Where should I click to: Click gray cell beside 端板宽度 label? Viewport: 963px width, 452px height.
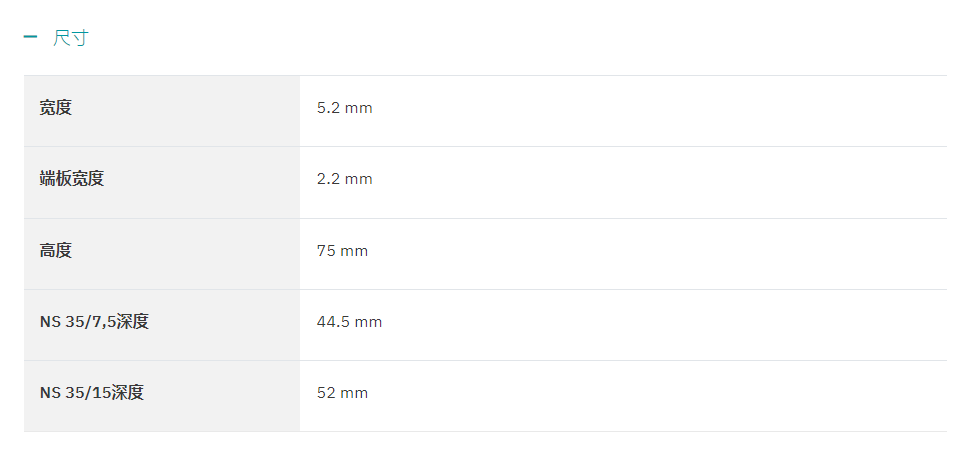pos(203,182)
